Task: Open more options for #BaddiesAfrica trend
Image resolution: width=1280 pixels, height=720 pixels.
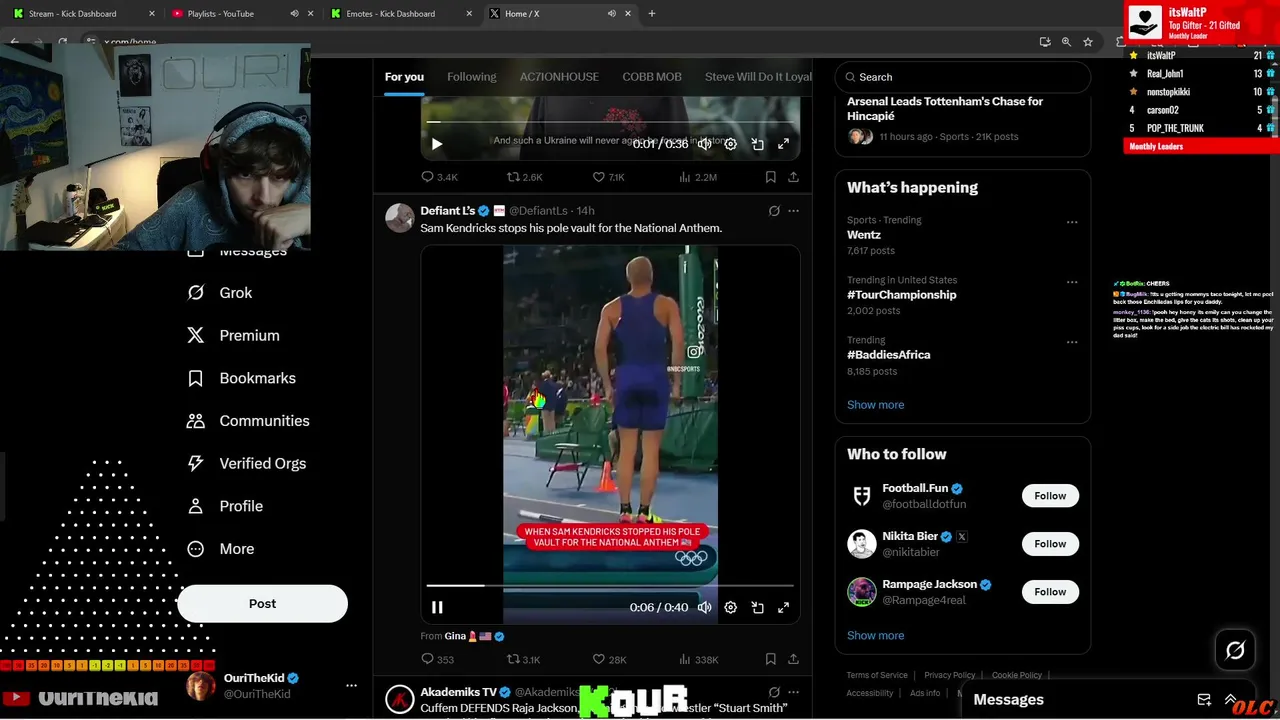Action: (1072, 342)
